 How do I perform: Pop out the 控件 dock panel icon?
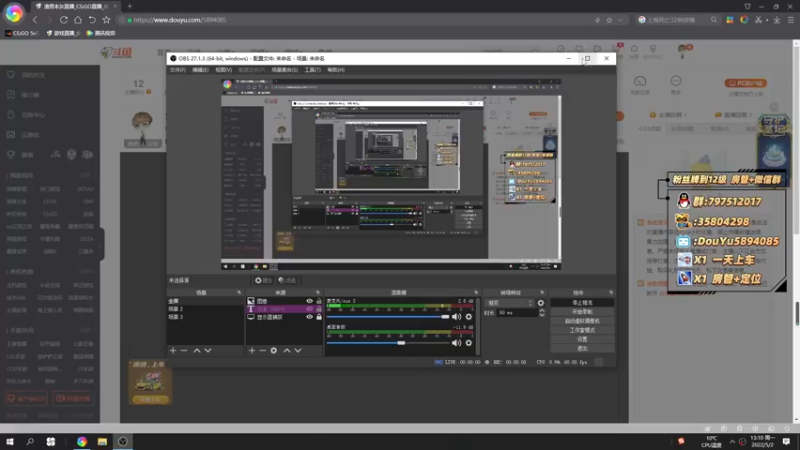point(611,293)
